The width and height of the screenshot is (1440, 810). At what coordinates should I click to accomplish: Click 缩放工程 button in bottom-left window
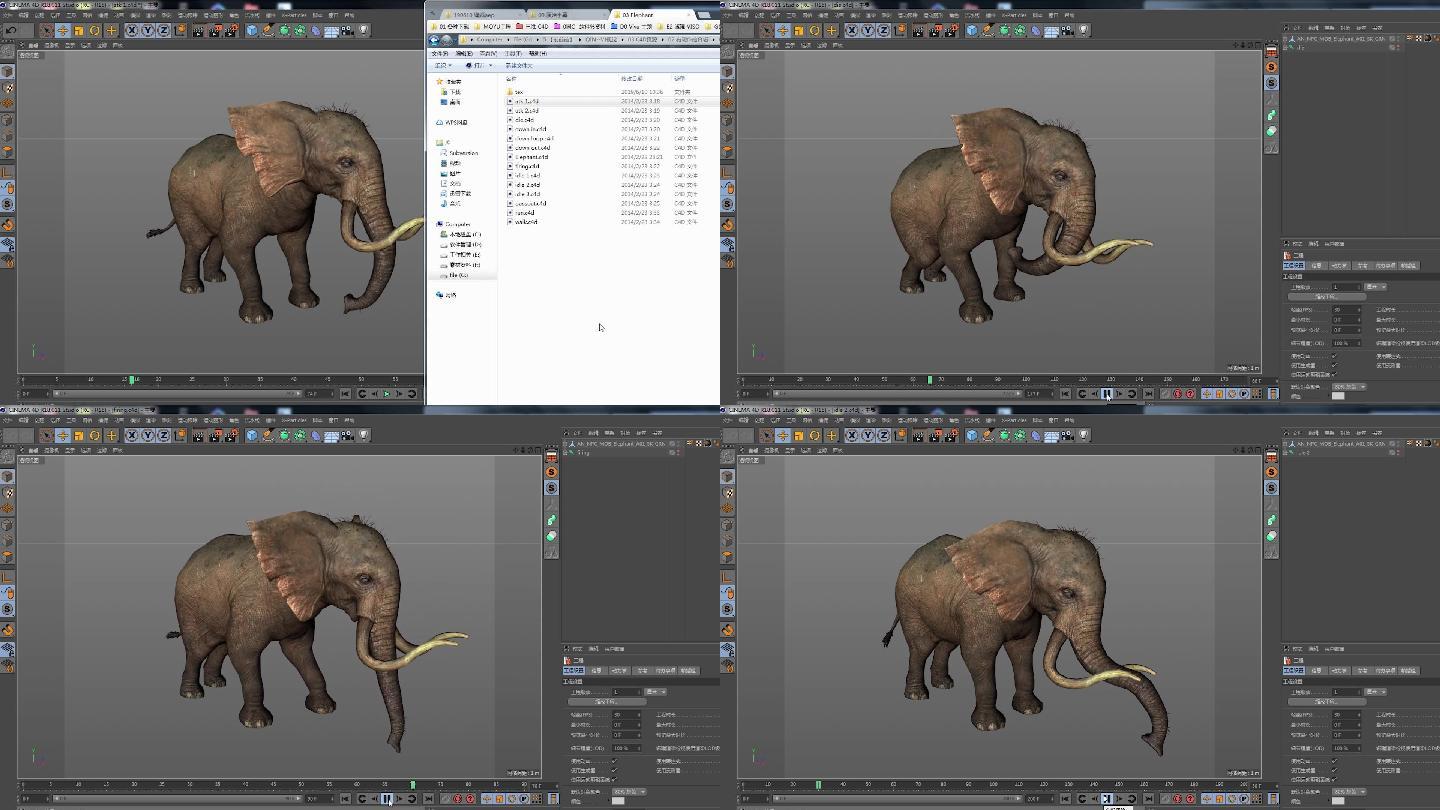click(607, 702)
